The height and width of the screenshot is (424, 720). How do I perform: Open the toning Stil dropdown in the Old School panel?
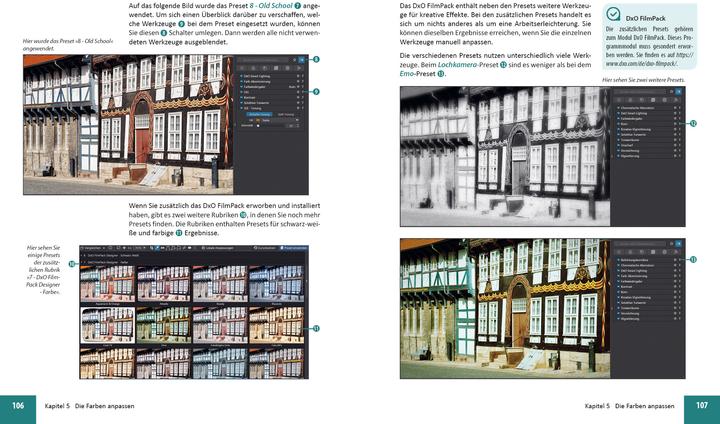coord(278,120)
